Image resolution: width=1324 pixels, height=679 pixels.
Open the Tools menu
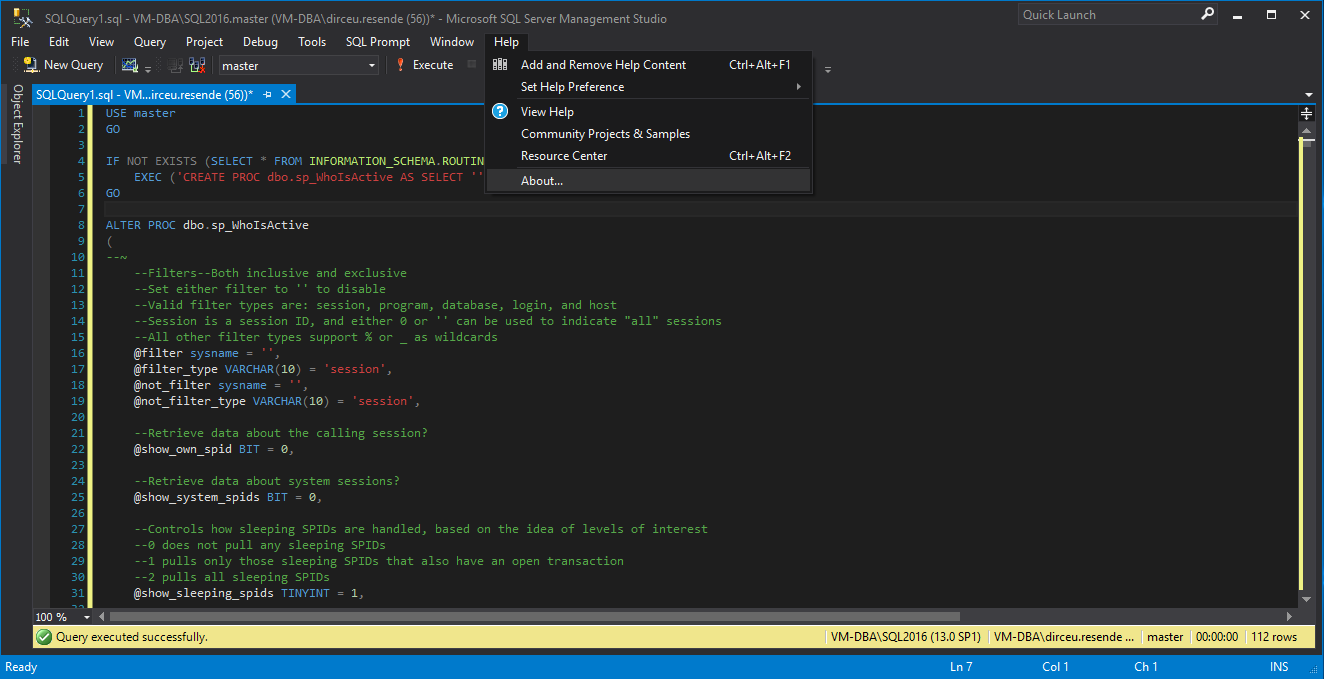coord(312,42)
